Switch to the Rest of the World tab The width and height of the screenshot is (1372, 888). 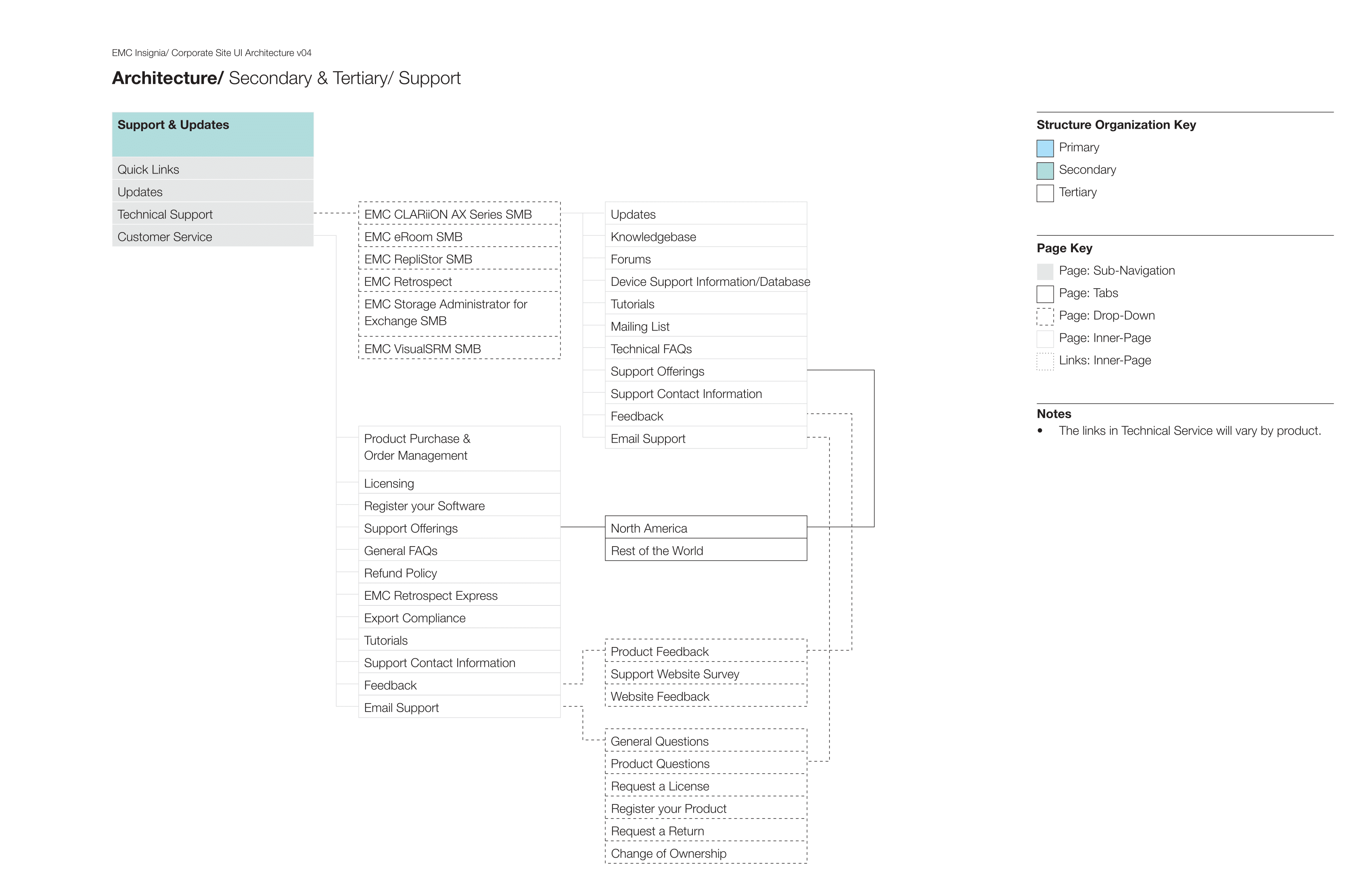pos(706,550)
